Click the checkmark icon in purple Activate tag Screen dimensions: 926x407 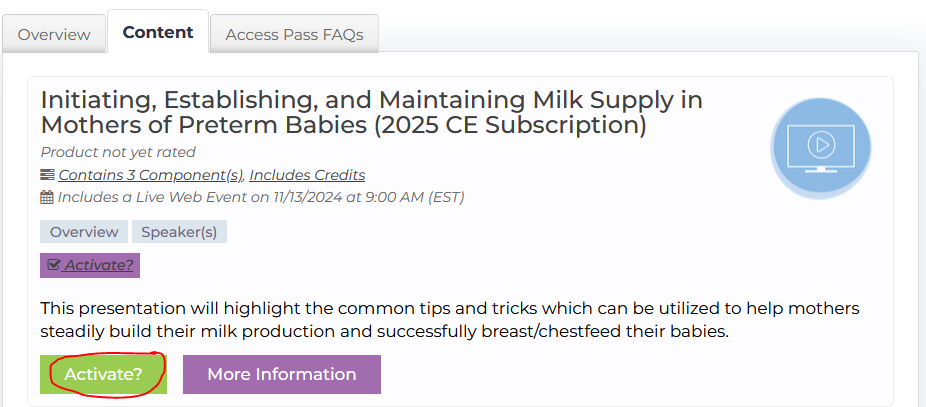pos(54,265)
